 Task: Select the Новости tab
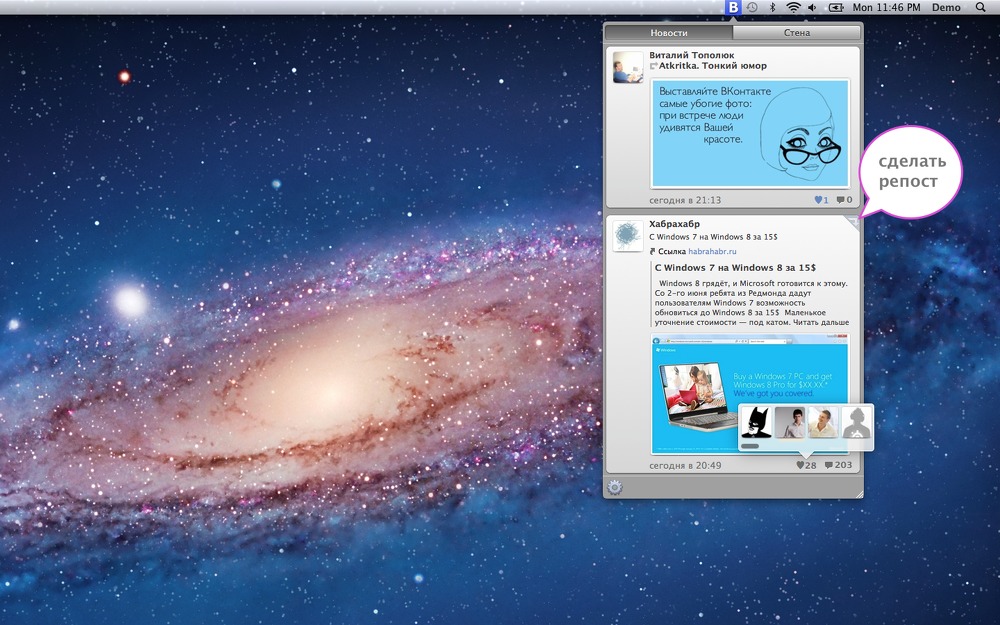coord(669,33)
